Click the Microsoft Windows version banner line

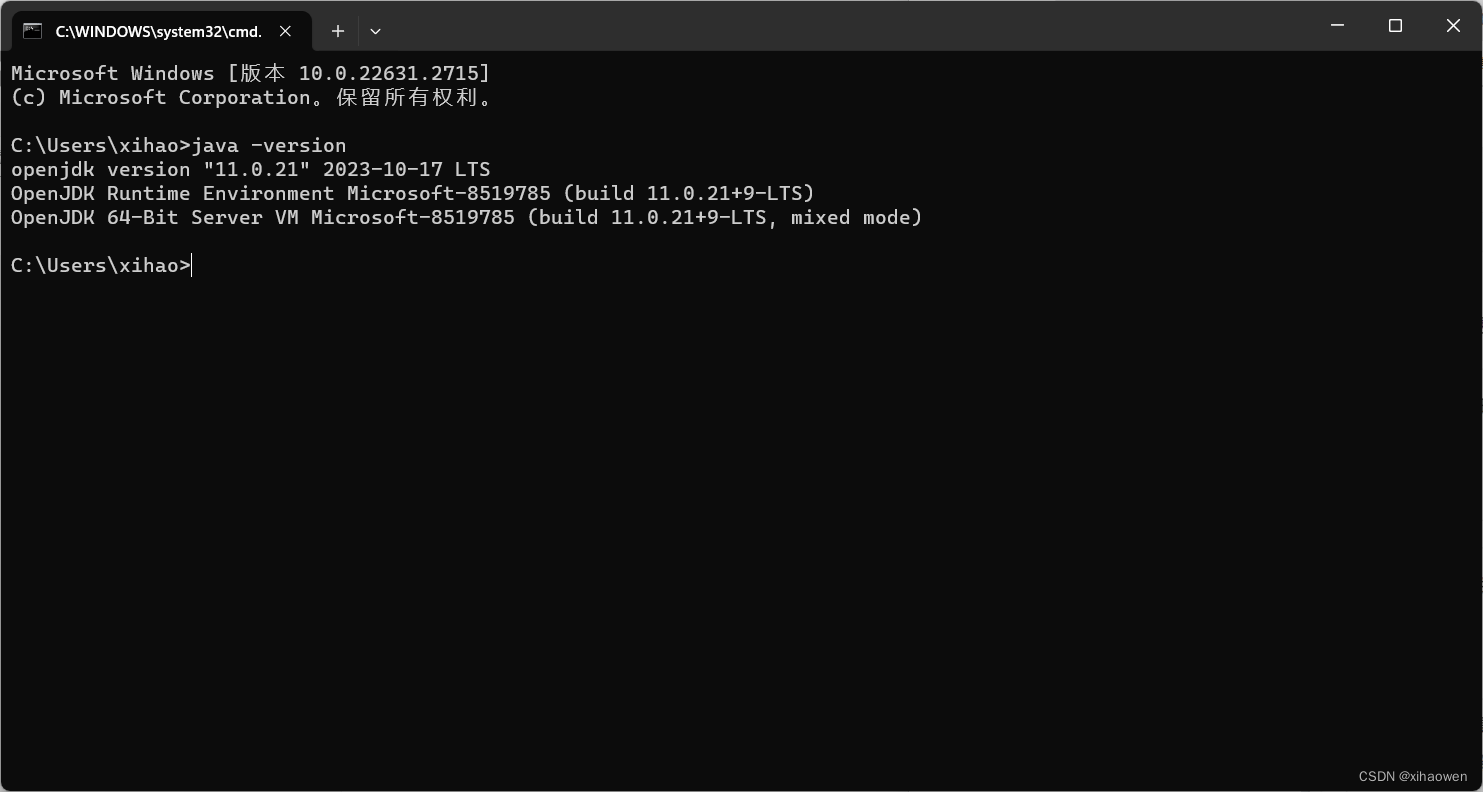pyautogui.click(x=250, y=73)
